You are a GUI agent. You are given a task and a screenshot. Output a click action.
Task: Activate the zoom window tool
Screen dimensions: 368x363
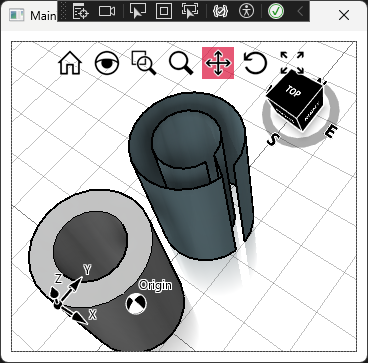[x=144, y=63]
